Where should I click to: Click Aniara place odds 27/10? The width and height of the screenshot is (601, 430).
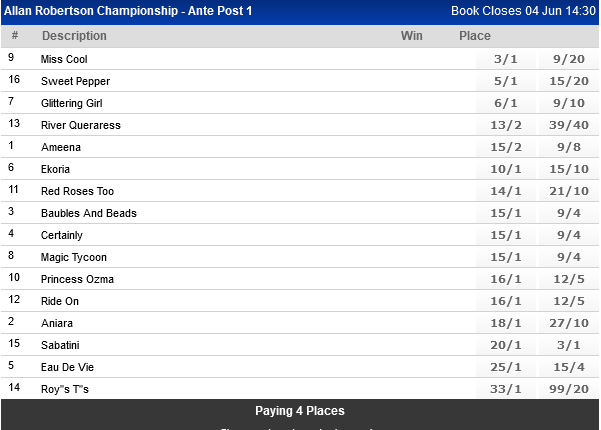pyautogui.click(x=567, y=323)
